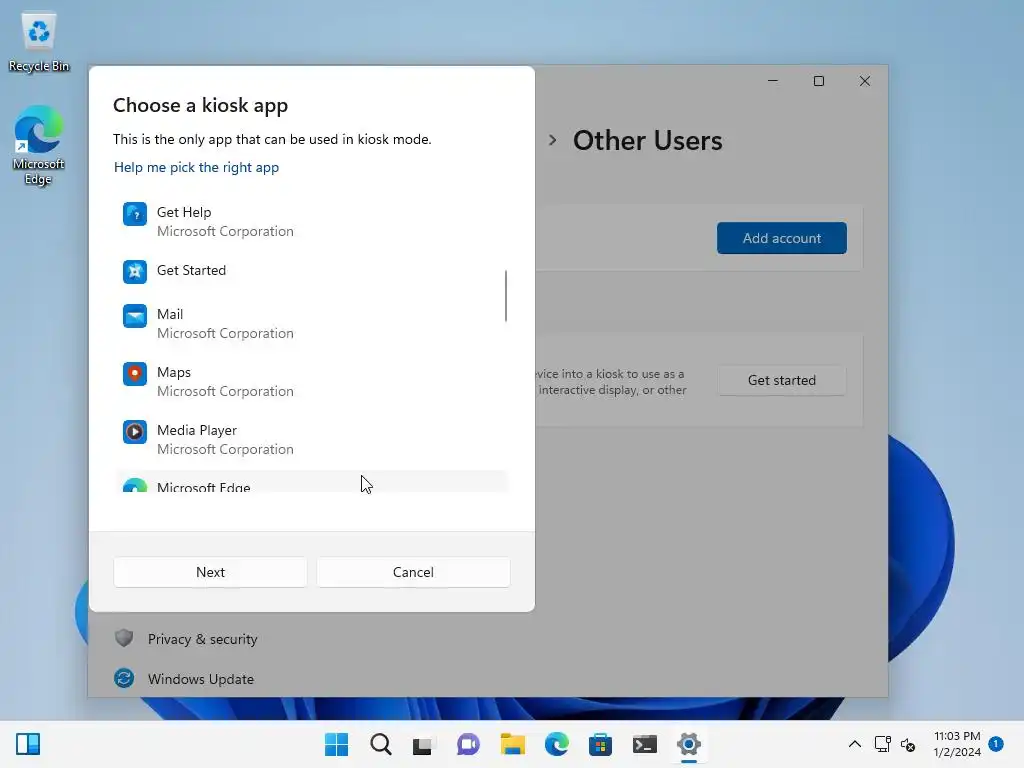Show hidden system tray icons
1024x768 pixels.
click(855, 744)
